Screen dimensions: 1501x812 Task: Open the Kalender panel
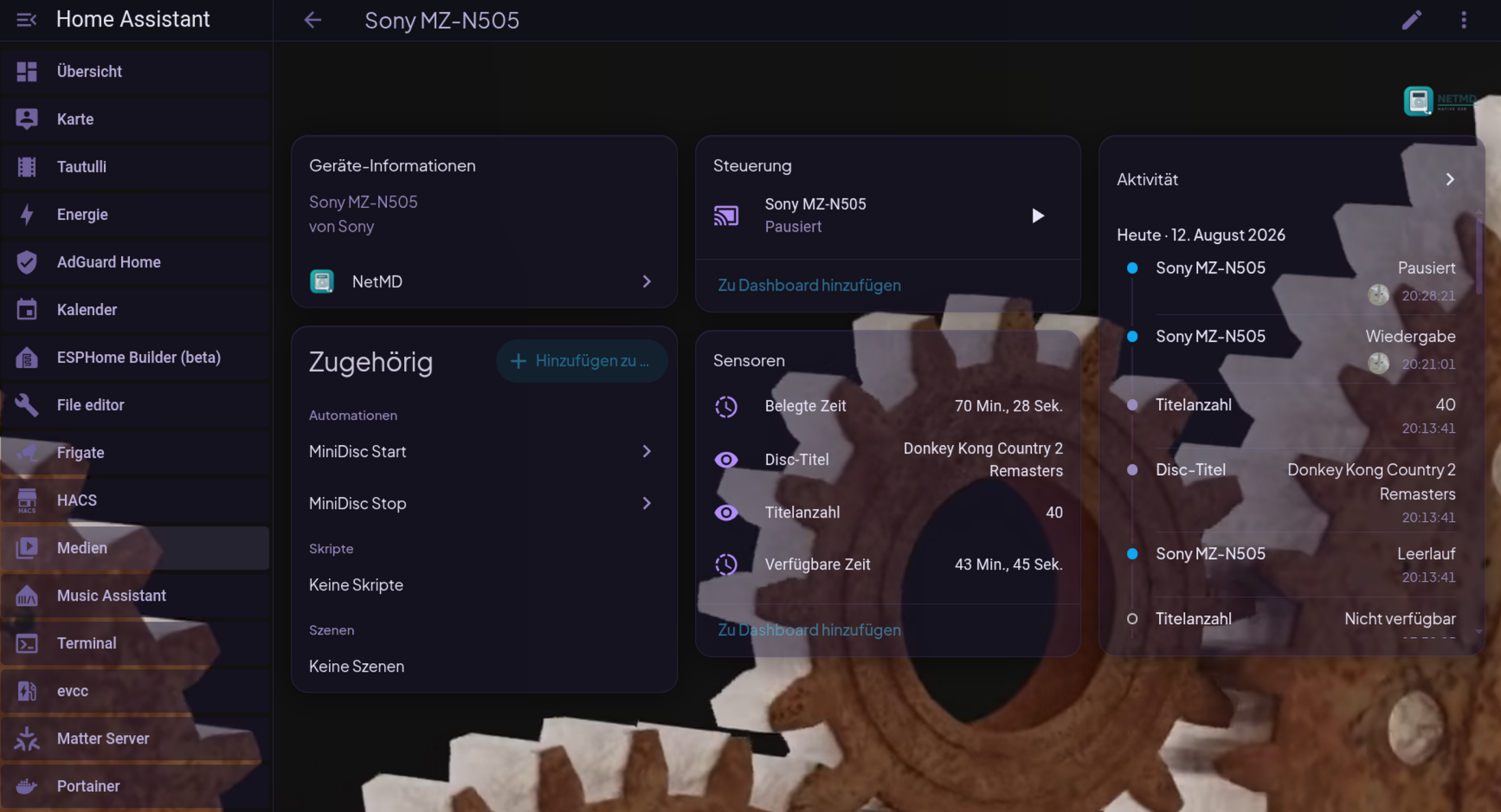click(x=136, y=309)
